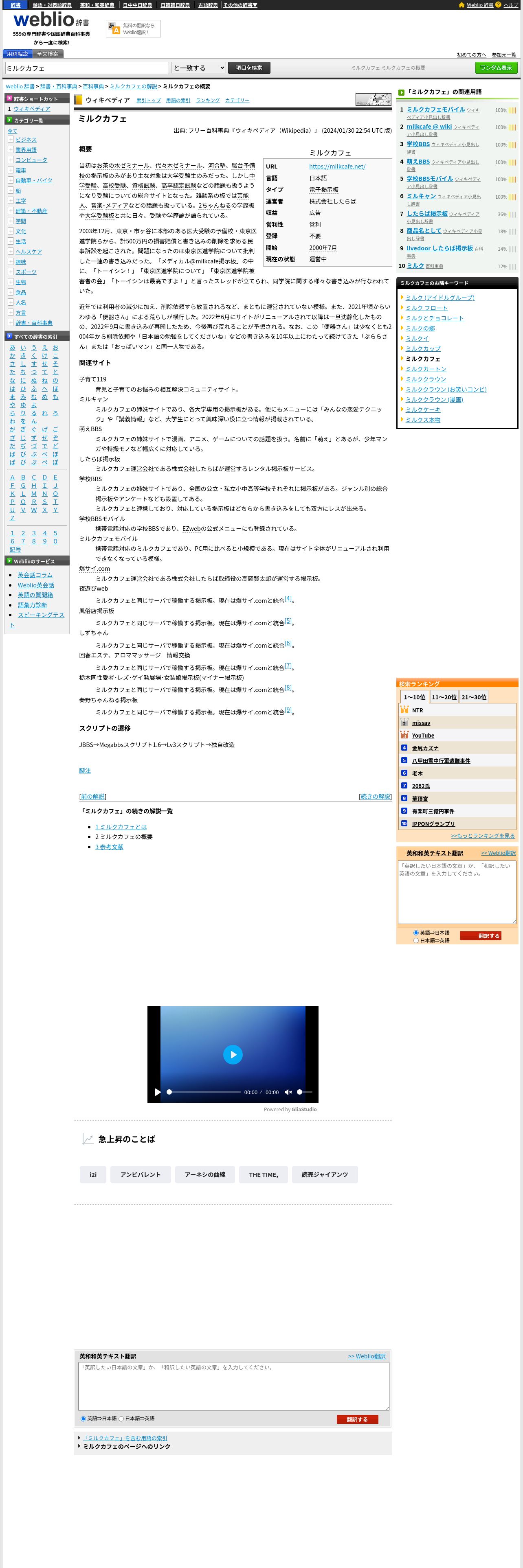Open the 英和・和英辞典 top menu
The image size is (523, 1568).
click(97, 5)
